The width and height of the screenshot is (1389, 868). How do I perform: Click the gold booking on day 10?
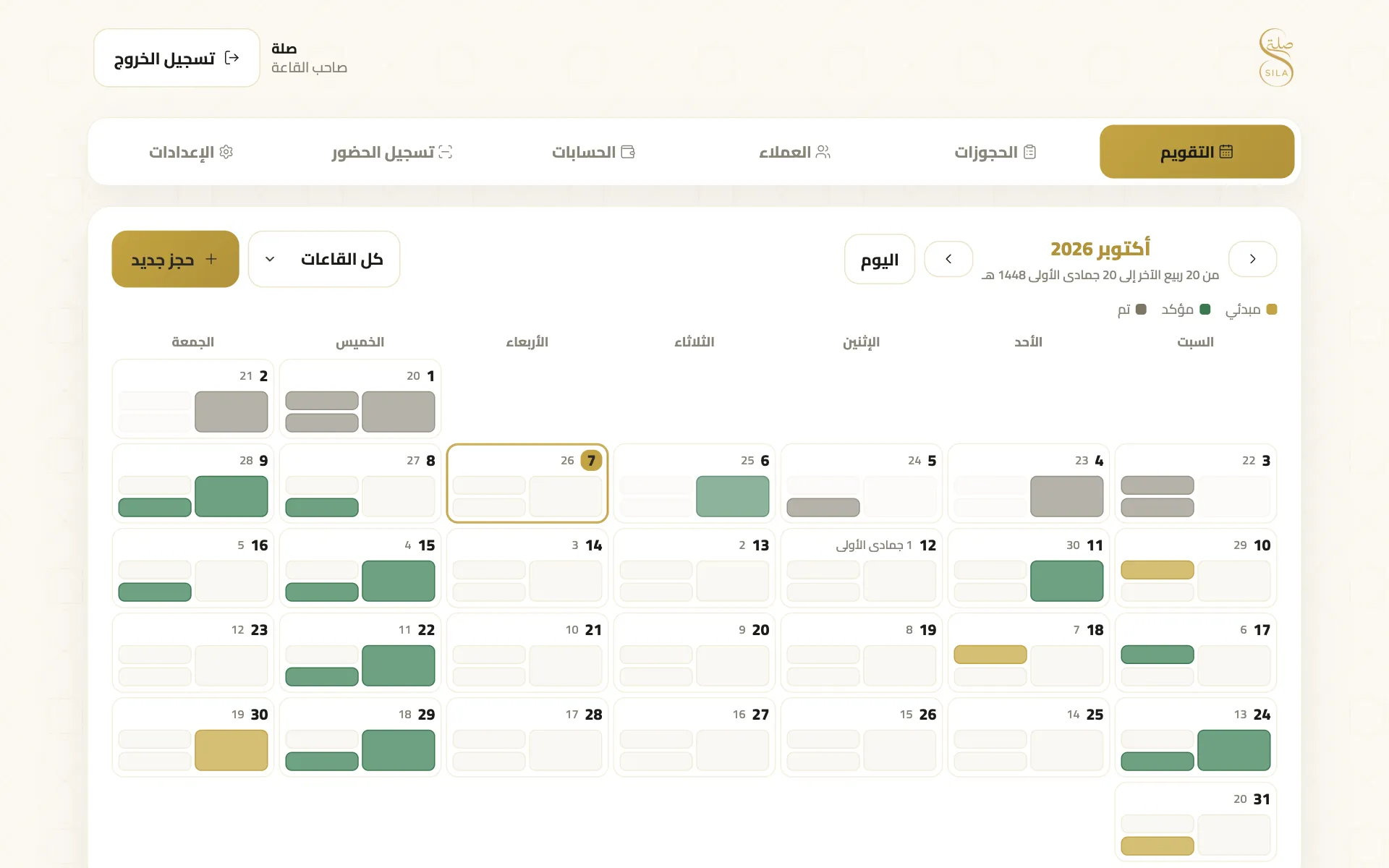pyautogui.click(x=1157, y=570)
